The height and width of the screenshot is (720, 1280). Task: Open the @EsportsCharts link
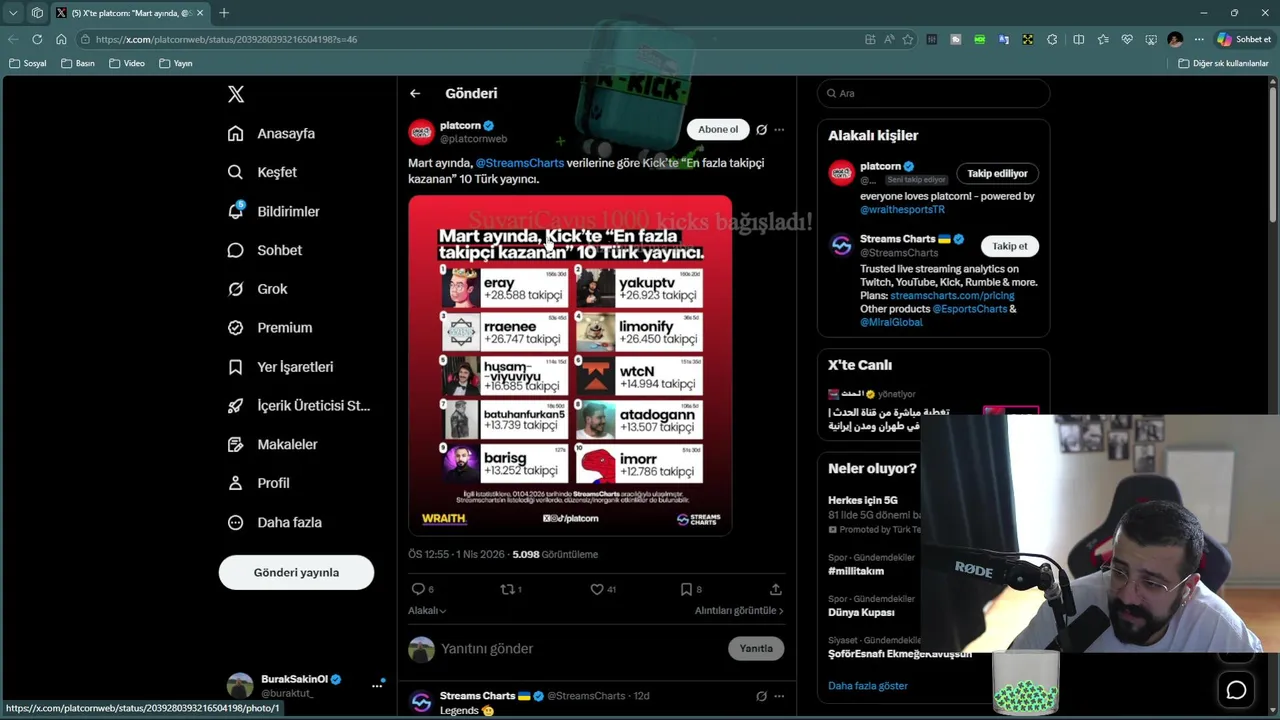[x=969, y=309]
